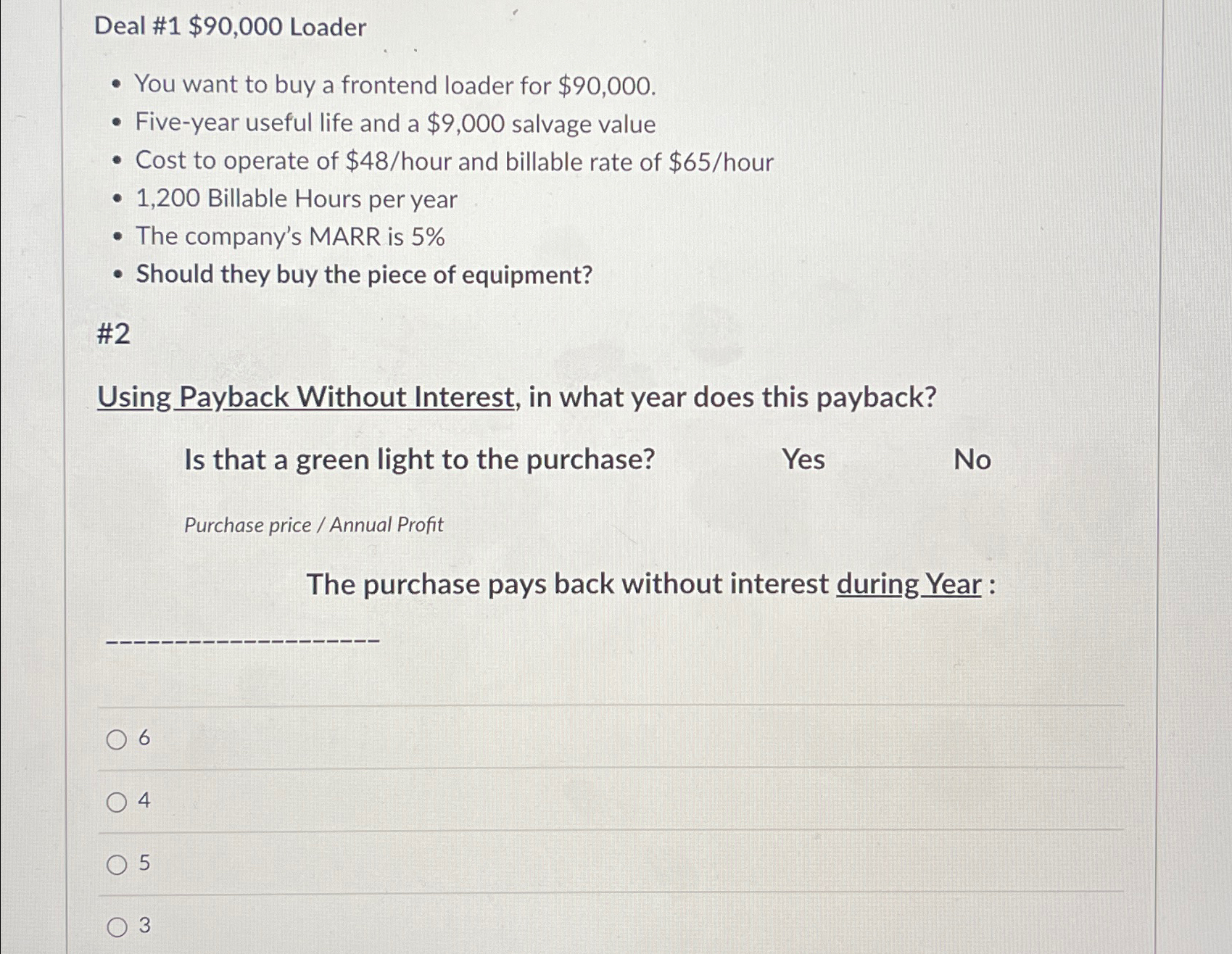The height and width of the screenshot is (954, 1232).
Task: Click the dashed answer blank line
Action: 243,640
